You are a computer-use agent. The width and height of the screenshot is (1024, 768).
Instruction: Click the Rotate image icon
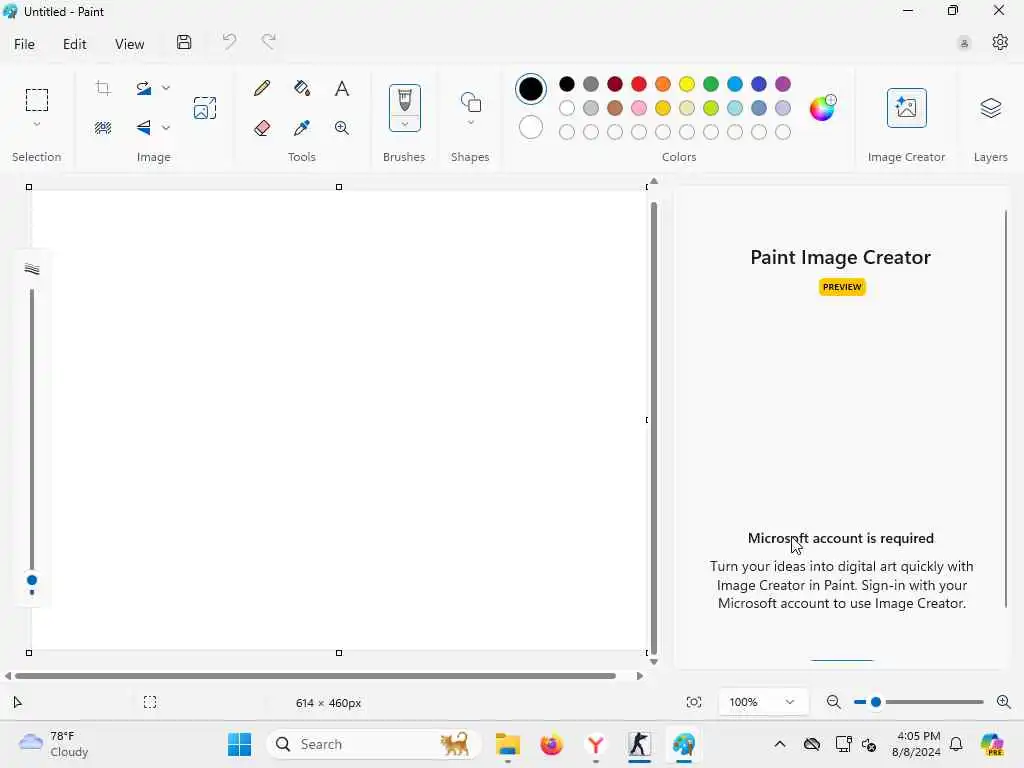coord(144,88)
